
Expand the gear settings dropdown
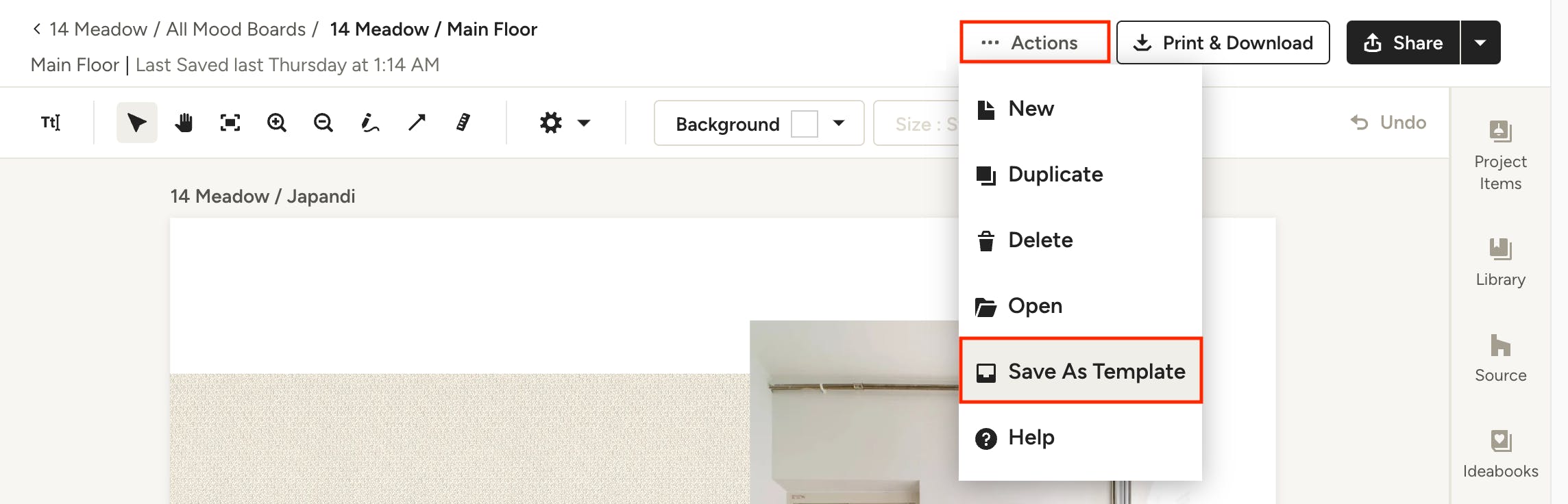[x=565, y=123]
